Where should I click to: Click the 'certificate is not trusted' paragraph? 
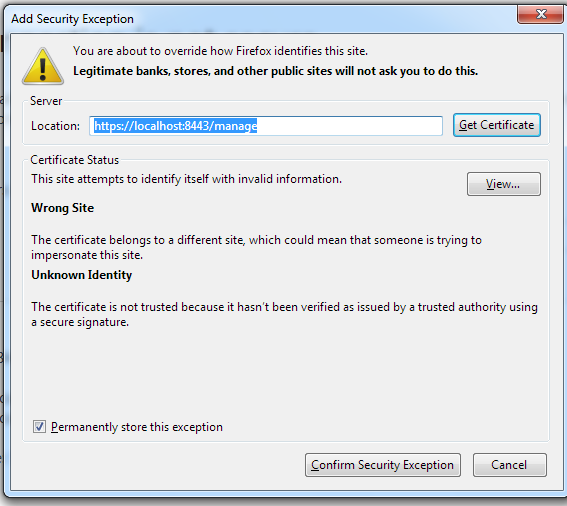click(284, 314)
